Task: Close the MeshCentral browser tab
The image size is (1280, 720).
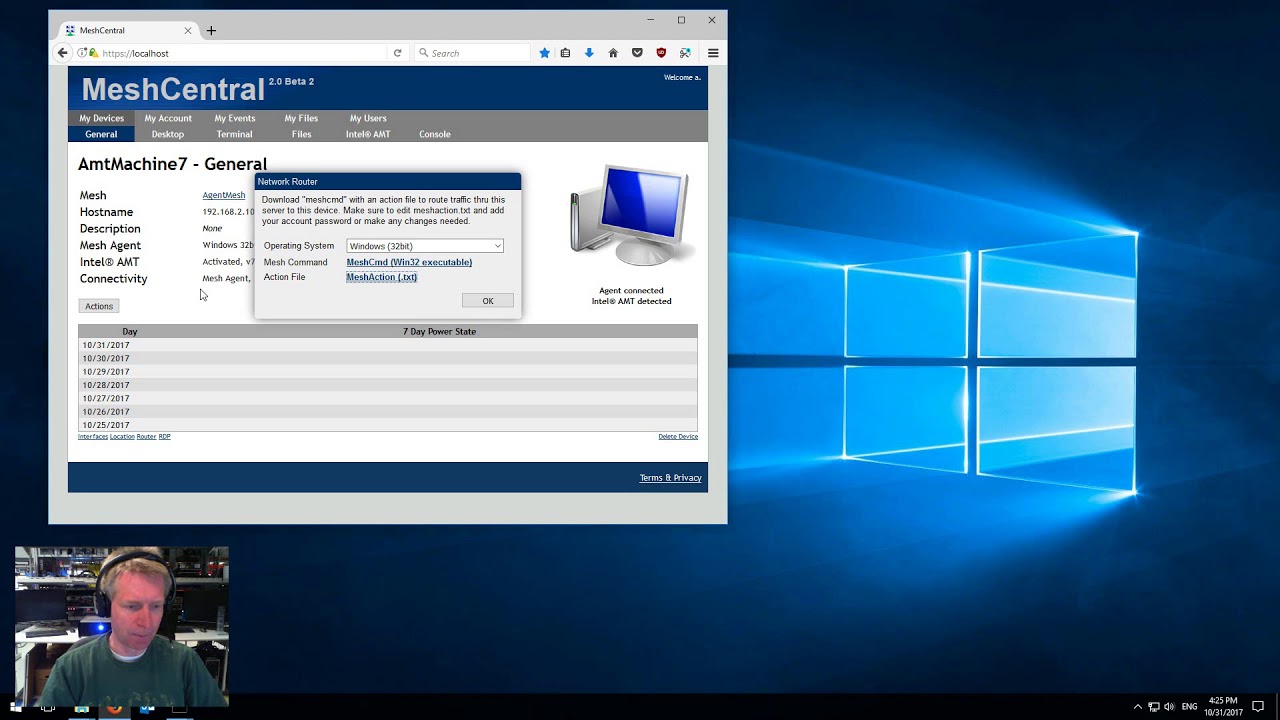Action: tap(187, 31)
